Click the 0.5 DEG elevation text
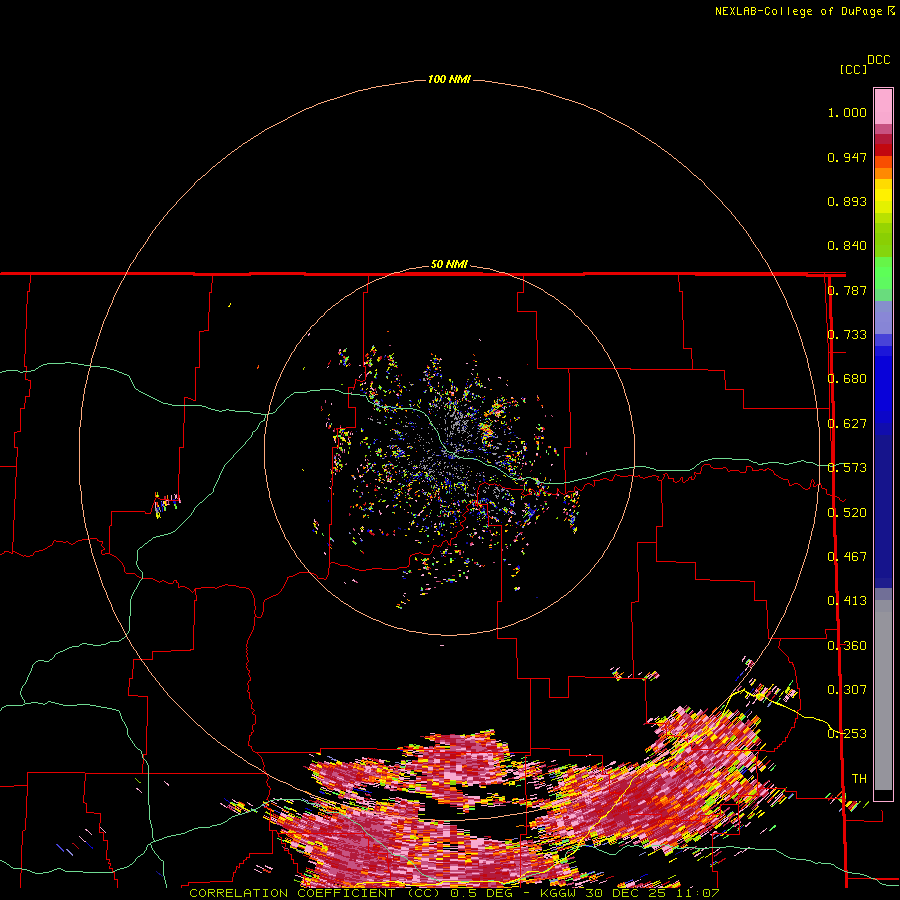The width and height of the screenshot is (900, 900). 483,893
